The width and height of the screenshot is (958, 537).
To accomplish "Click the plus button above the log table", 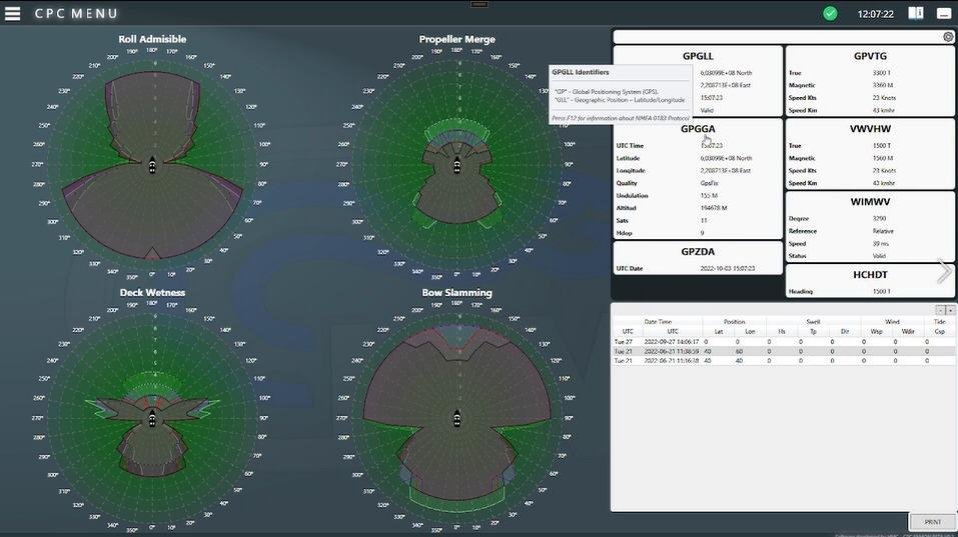I will 950,310.
